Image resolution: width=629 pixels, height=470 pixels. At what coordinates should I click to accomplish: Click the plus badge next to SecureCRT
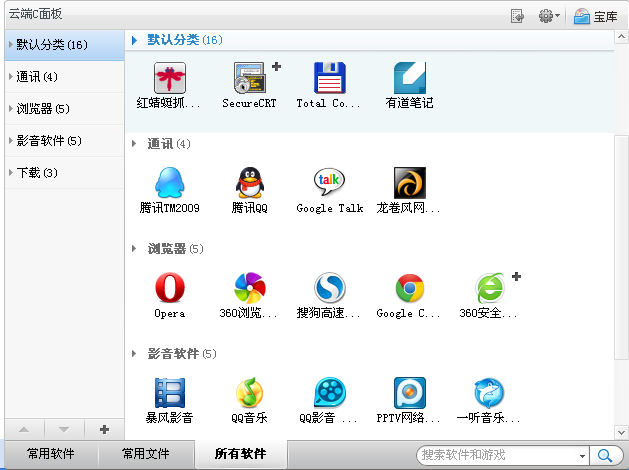276,67
